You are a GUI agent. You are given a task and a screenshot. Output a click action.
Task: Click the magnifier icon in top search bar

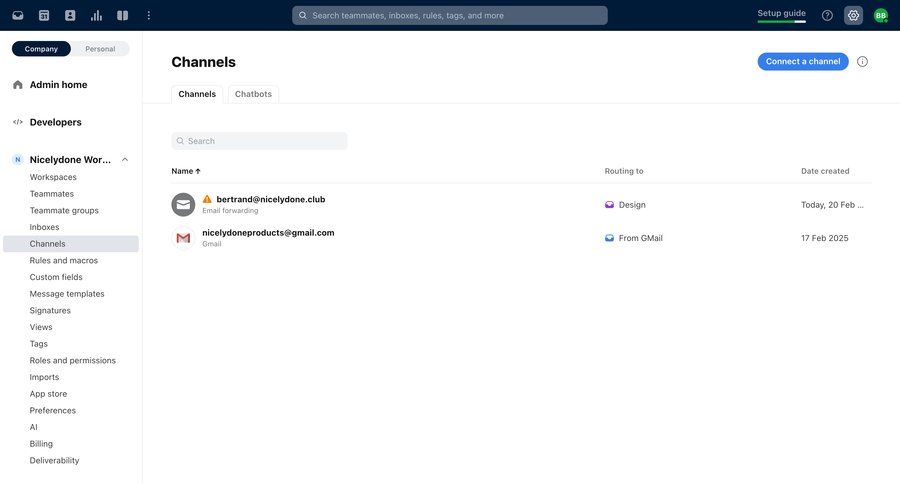[302, 16]
